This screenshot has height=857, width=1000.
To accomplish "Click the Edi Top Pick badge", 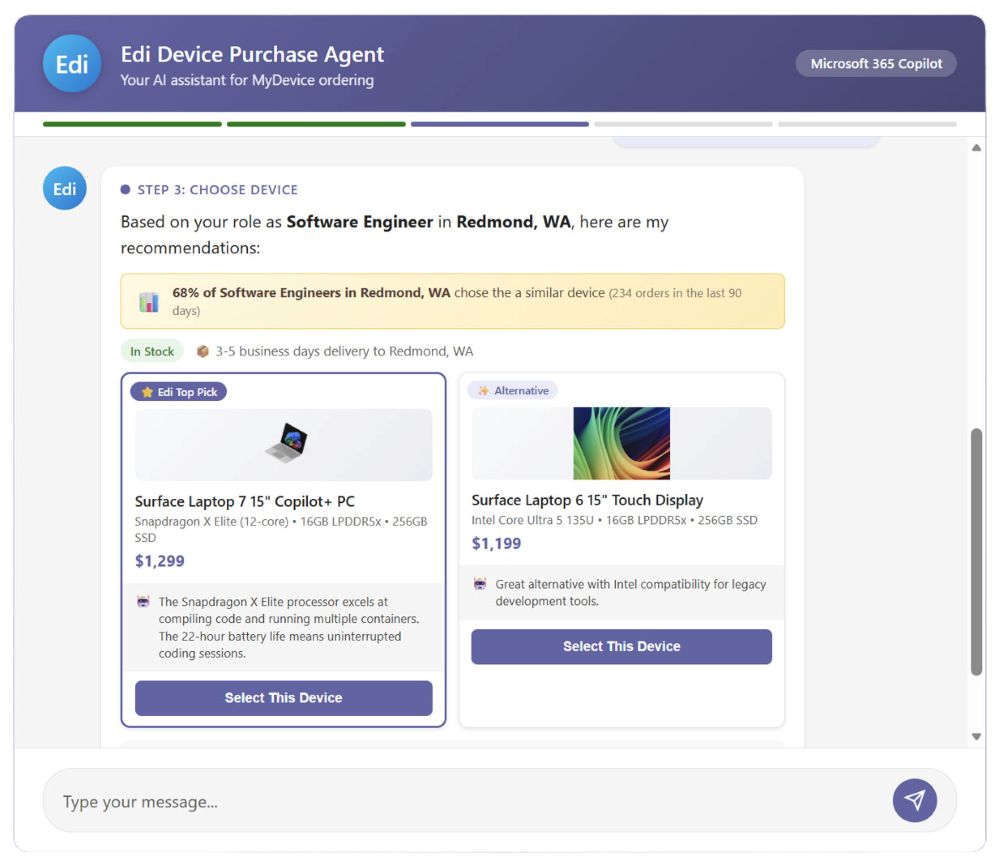I will [179, 392].
